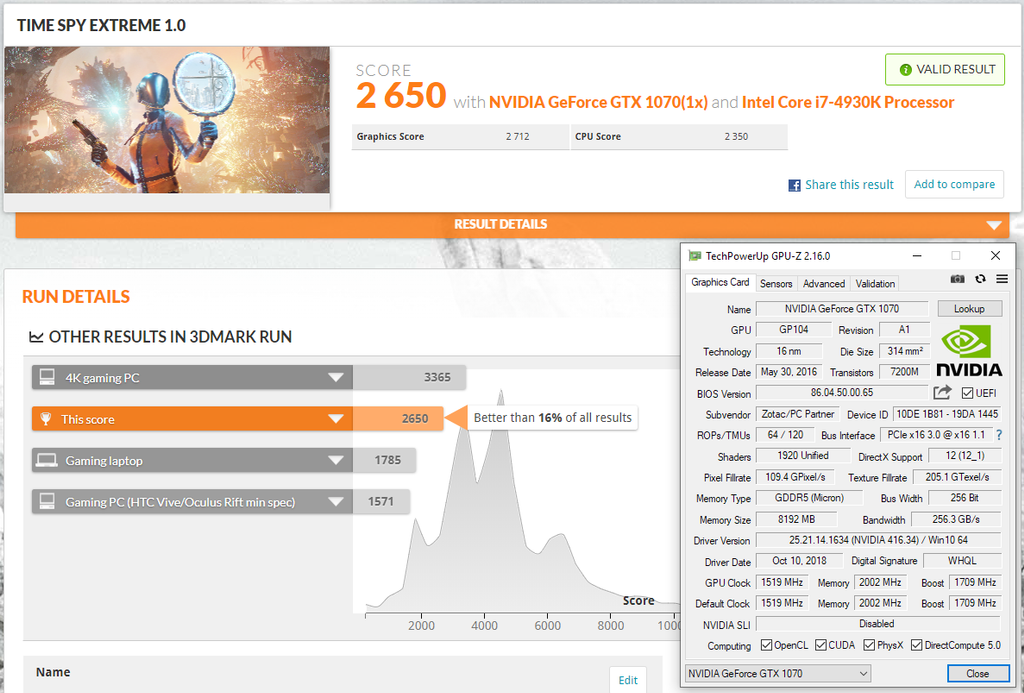Click the Facebook icon next to Share

(794, 185)
